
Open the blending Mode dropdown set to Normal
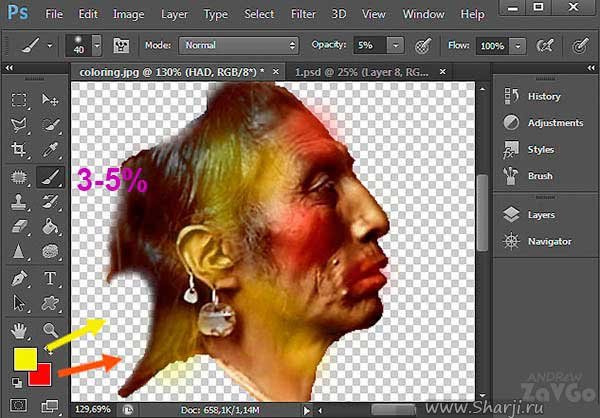tap(238, 46)
